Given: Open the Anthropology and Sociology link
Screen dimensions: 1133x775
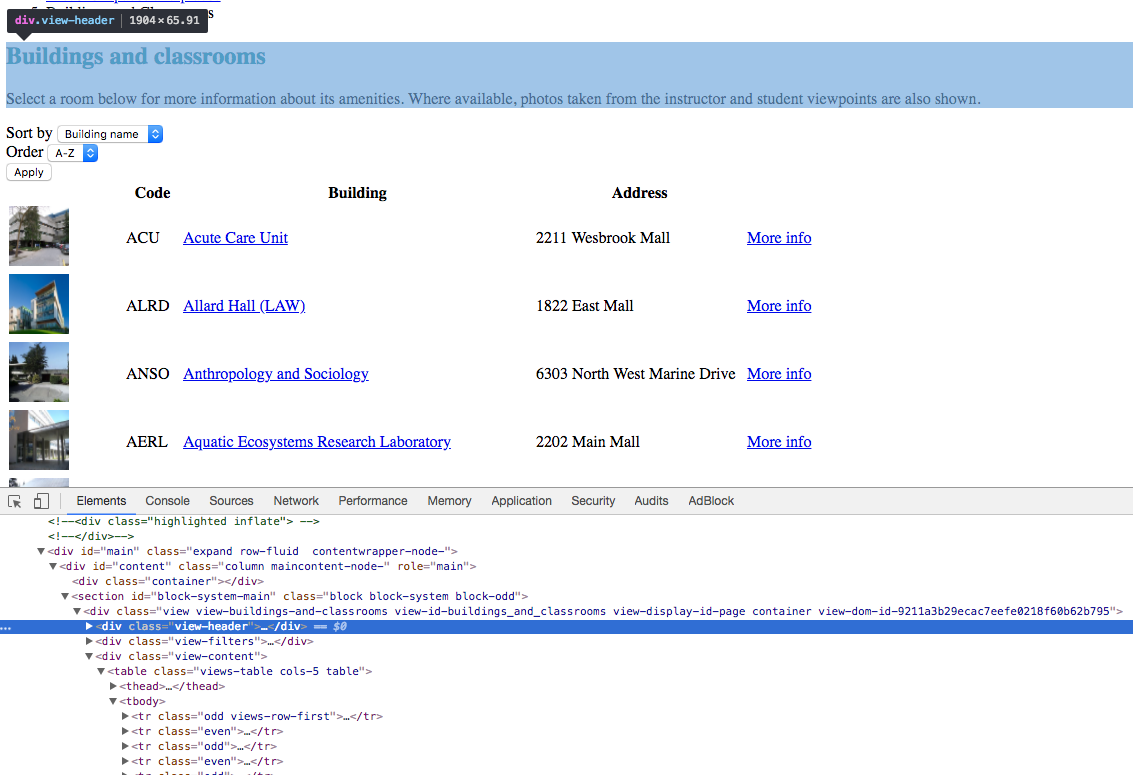Looking at the screenshot, I should click(276, 373).
